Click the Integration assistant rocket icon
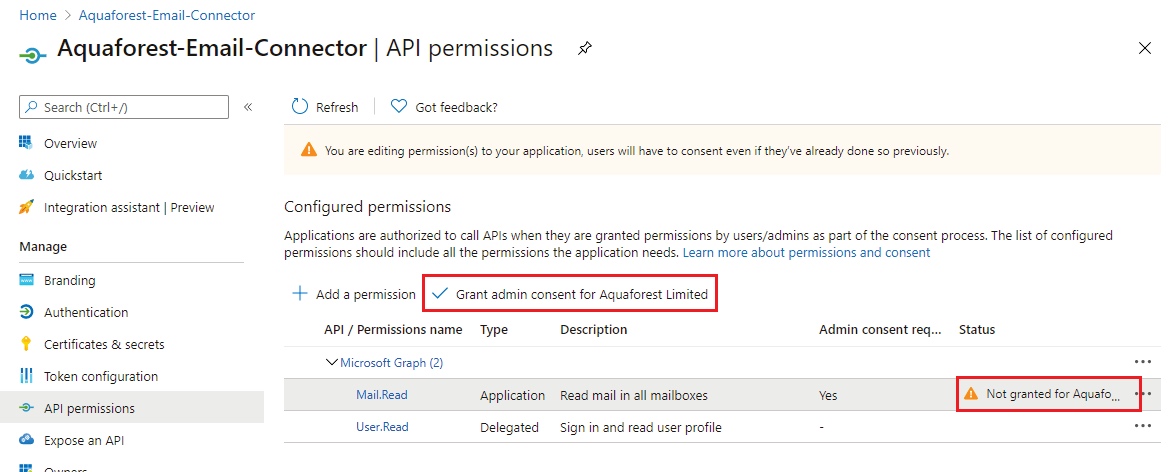Screen dimensions: 1168x472 [27, 207]
